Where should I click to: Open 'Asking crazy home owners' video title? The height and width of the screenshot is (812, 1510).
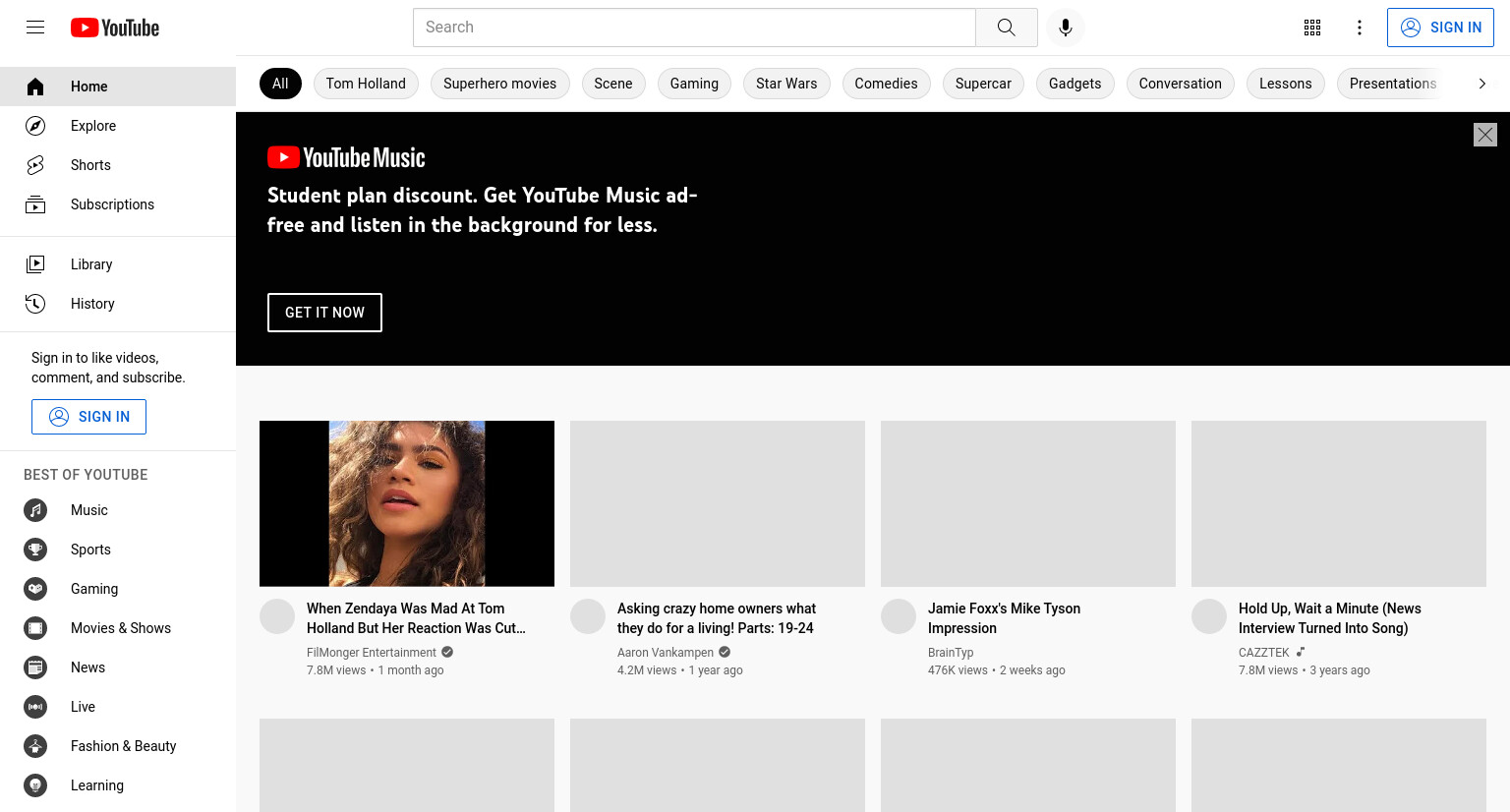click(717, 618)
